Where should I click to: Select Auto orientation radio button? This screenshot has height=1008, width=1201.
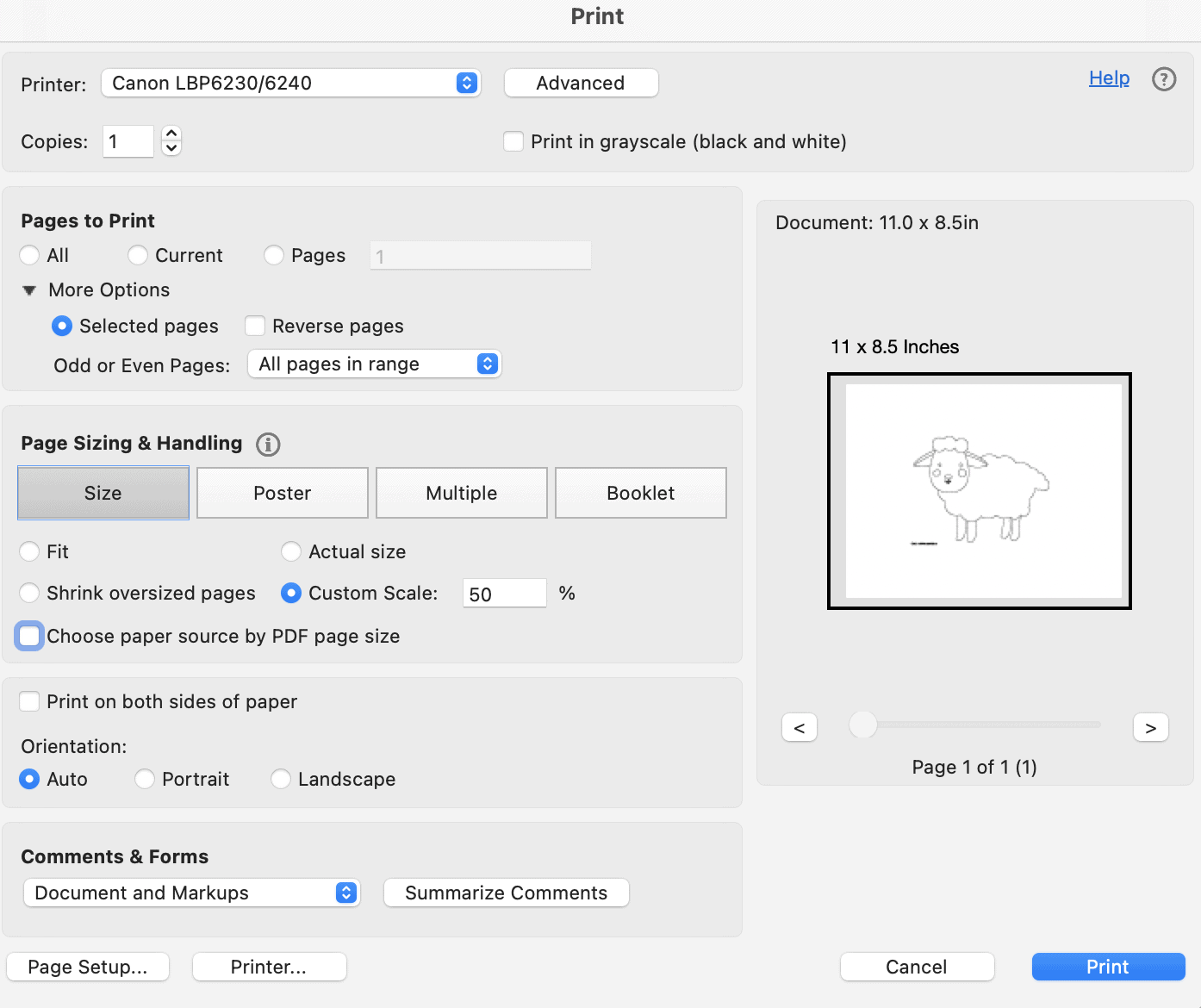29,779
